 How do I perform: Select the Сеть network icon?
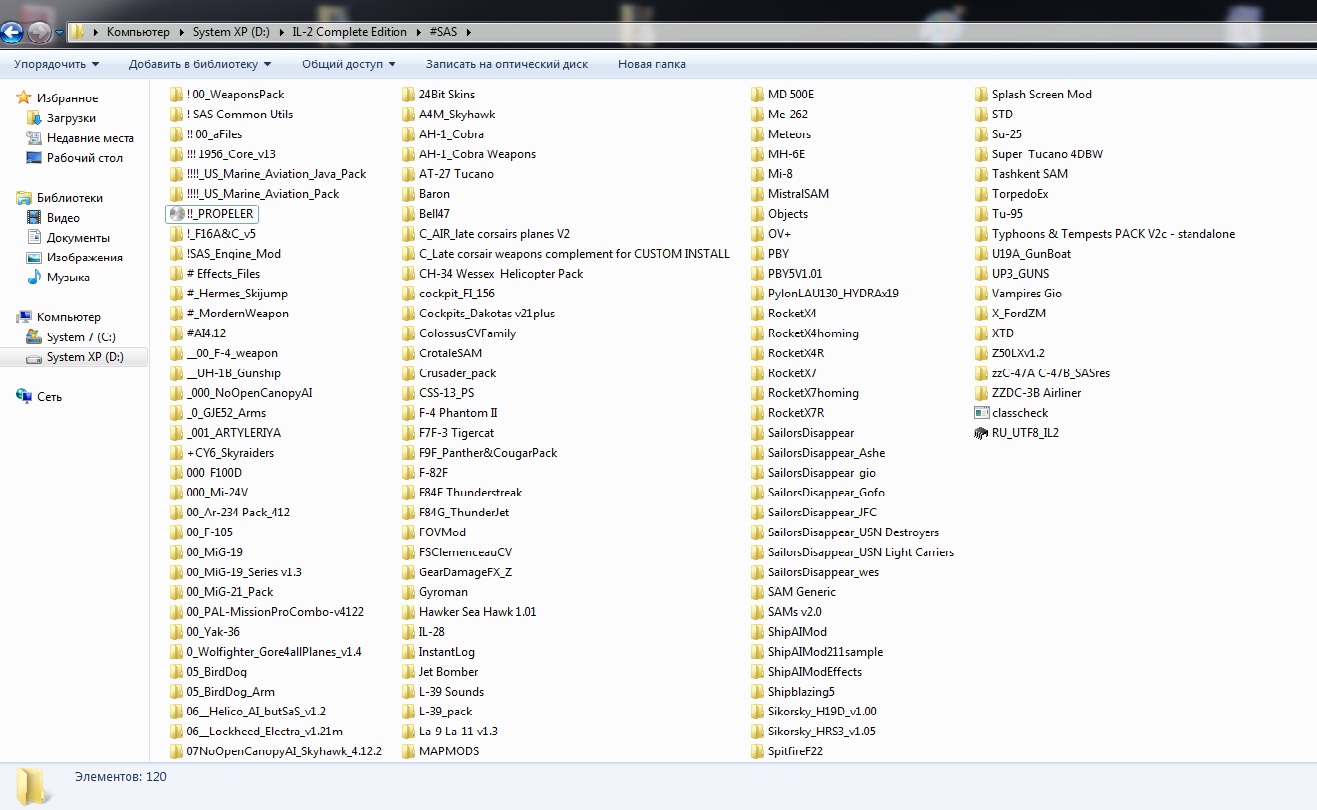coord(24,397)
